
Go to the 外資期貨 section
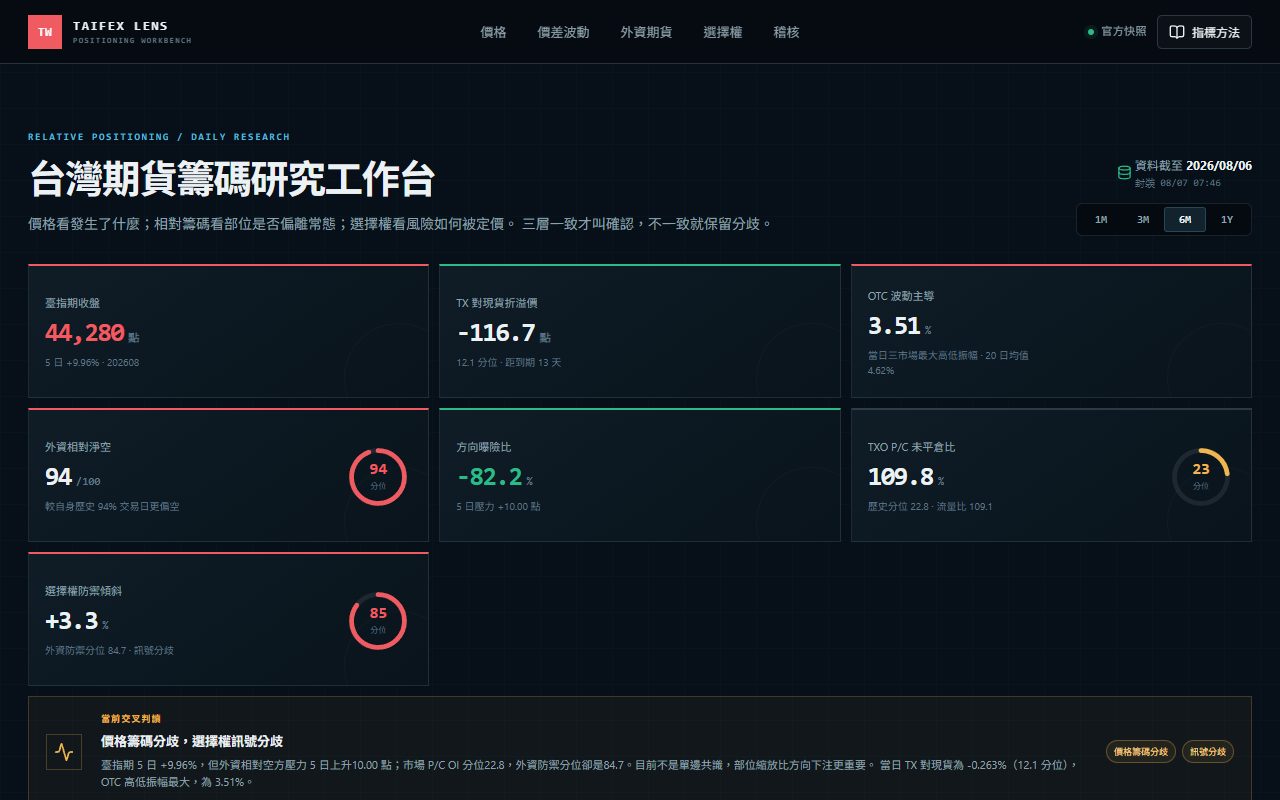(x=646, y=32)
